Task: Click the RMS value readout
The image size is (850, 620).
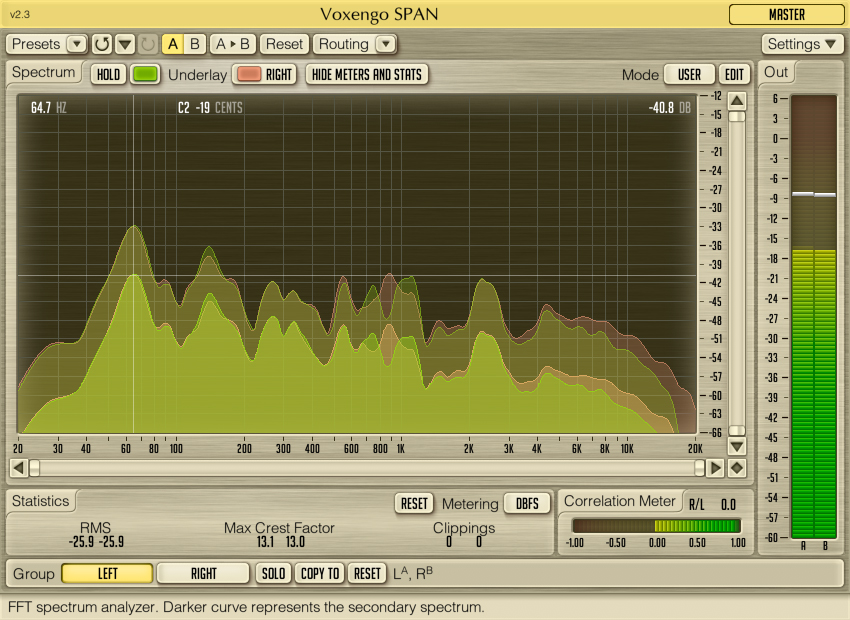Action: pos(96,541)
